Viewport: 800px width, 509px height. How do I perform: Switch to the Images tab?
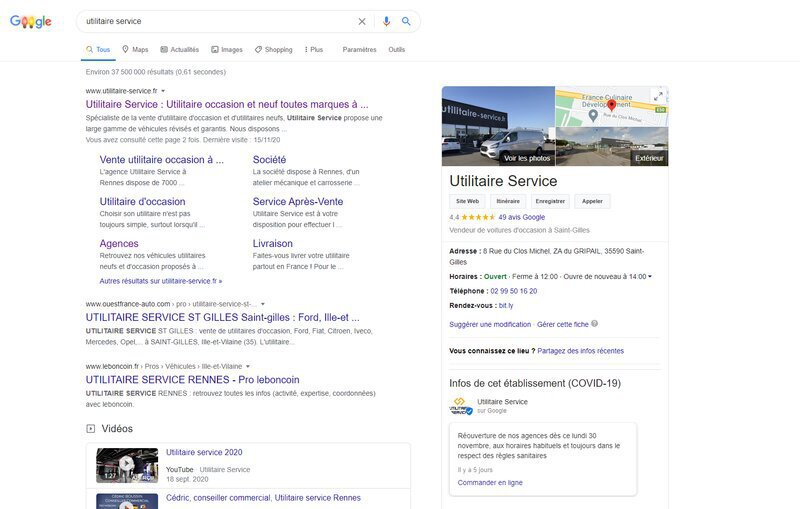tap(227, 49)
